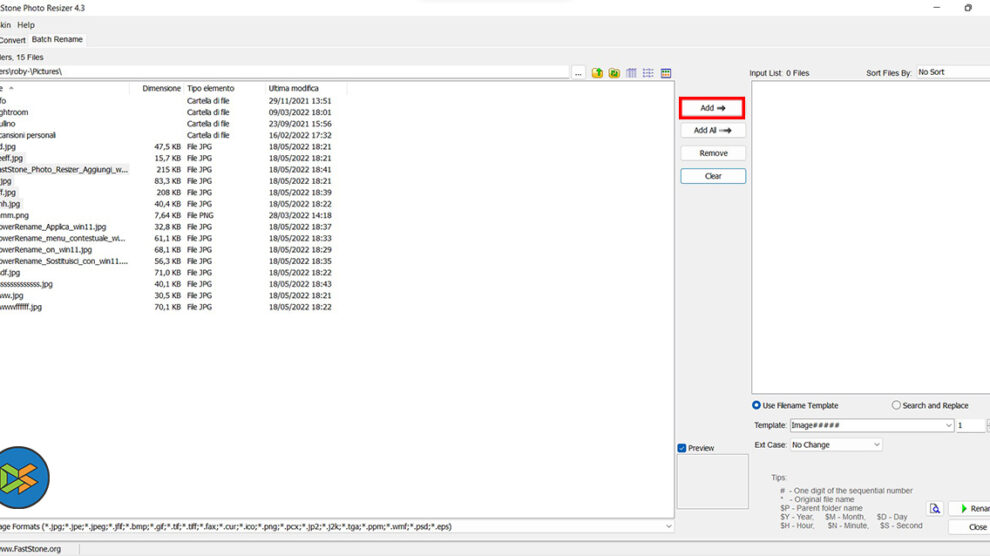The image size is (990, 556).
Task: Switch to thumbnails view icon
Action: [665, 73]
